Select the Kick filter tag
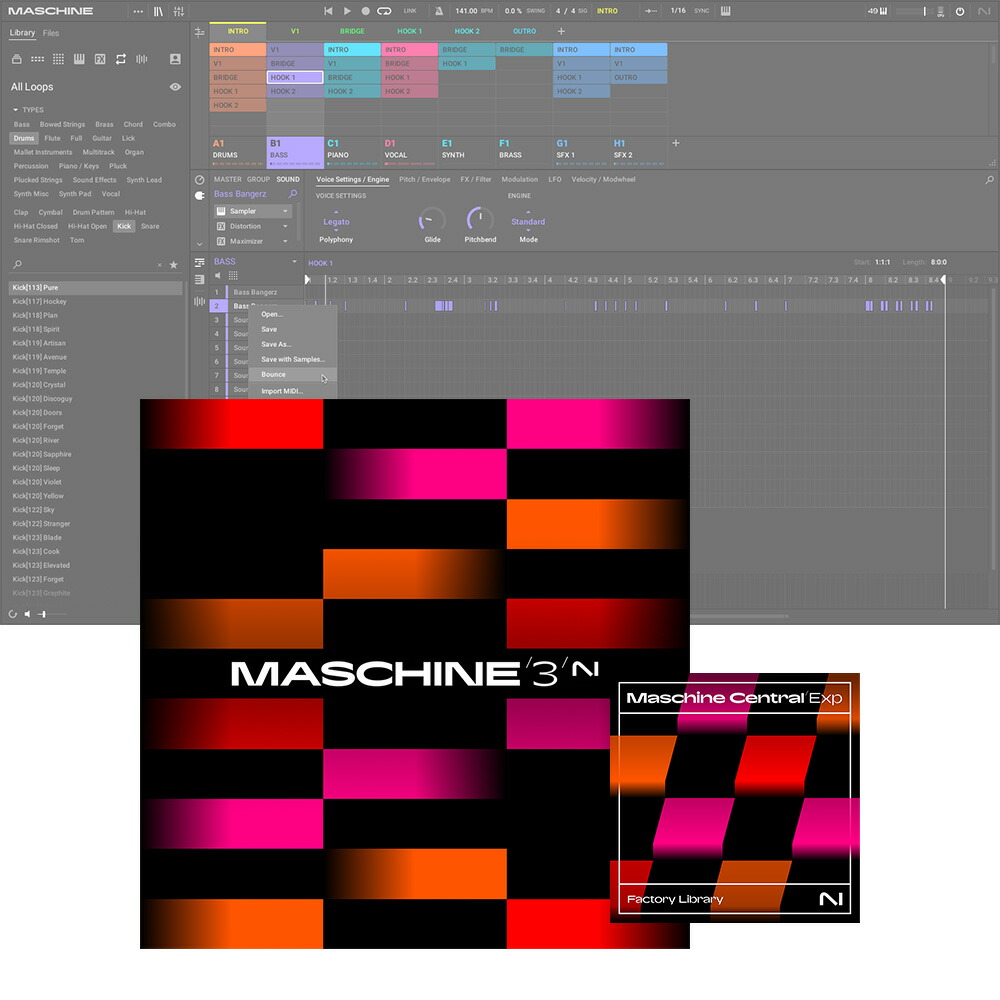Screen dimensions: 1000x1000 [x=124, y=226]
